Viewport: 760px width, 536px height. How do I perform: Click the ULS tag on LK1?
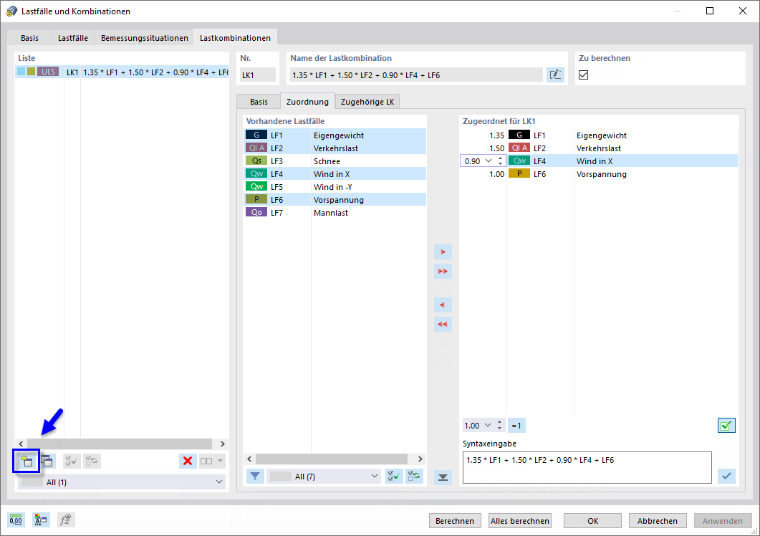pos(48,71)
